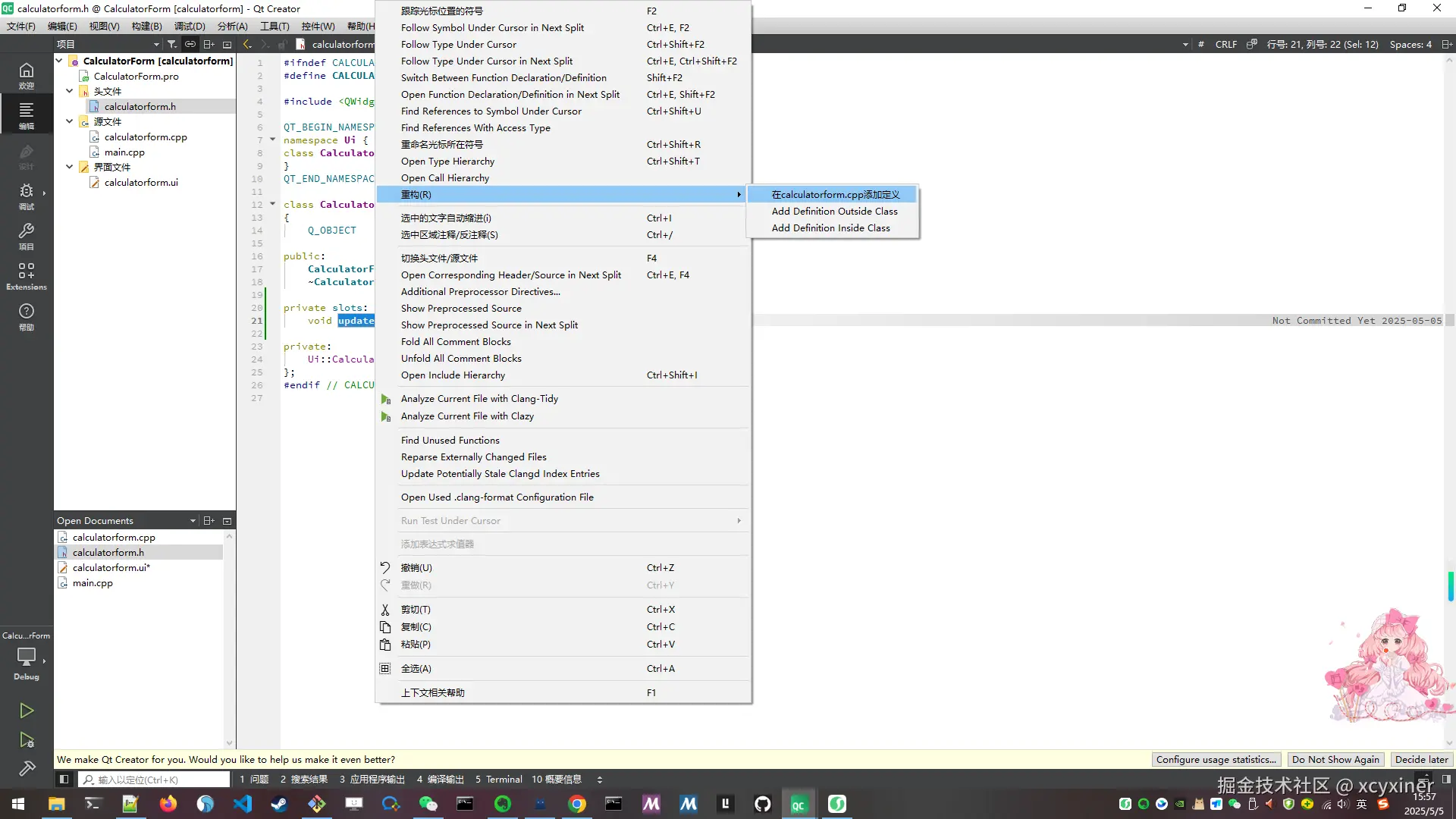Click Decide later button

1421,759
